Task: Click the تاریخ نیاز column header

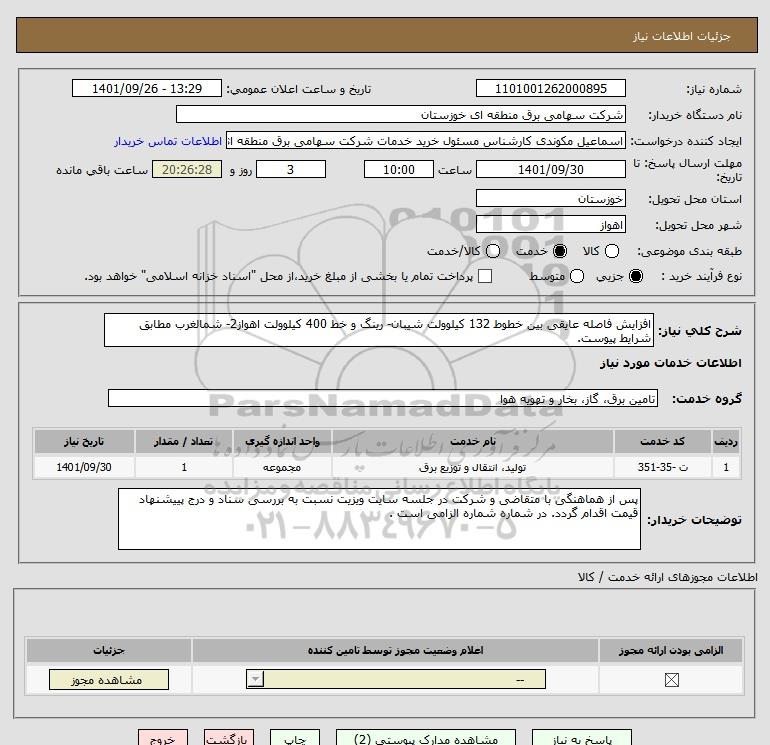Action: tap(83, 441)
